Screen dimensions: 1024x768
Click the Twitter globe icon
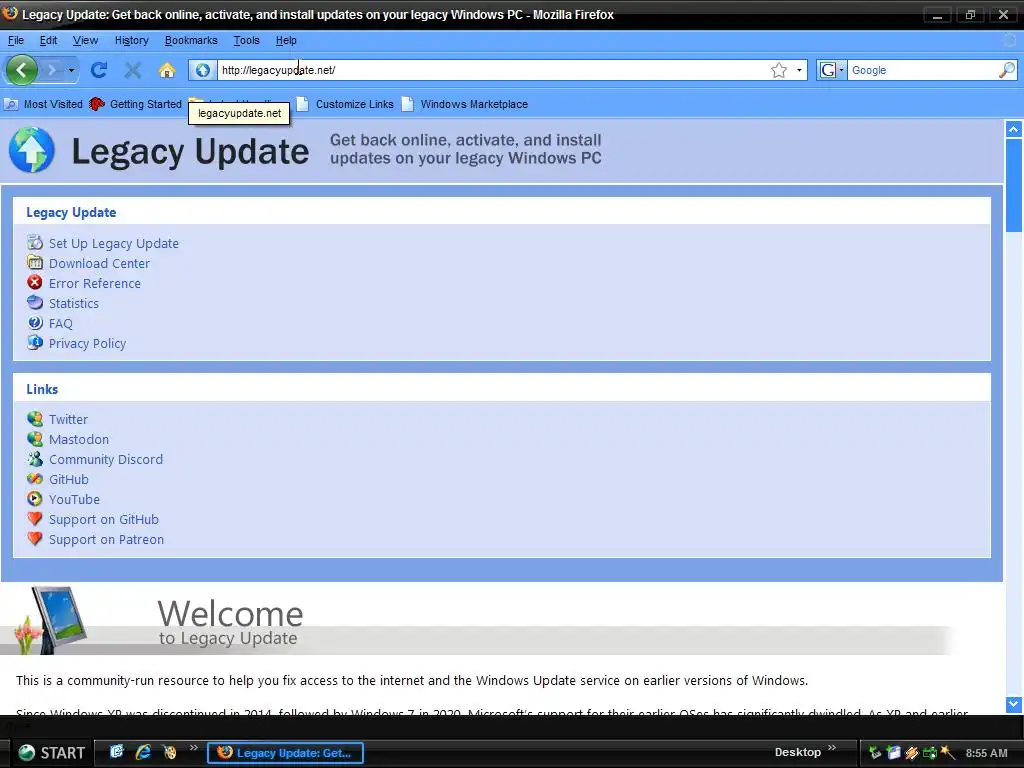pos(35,419)
